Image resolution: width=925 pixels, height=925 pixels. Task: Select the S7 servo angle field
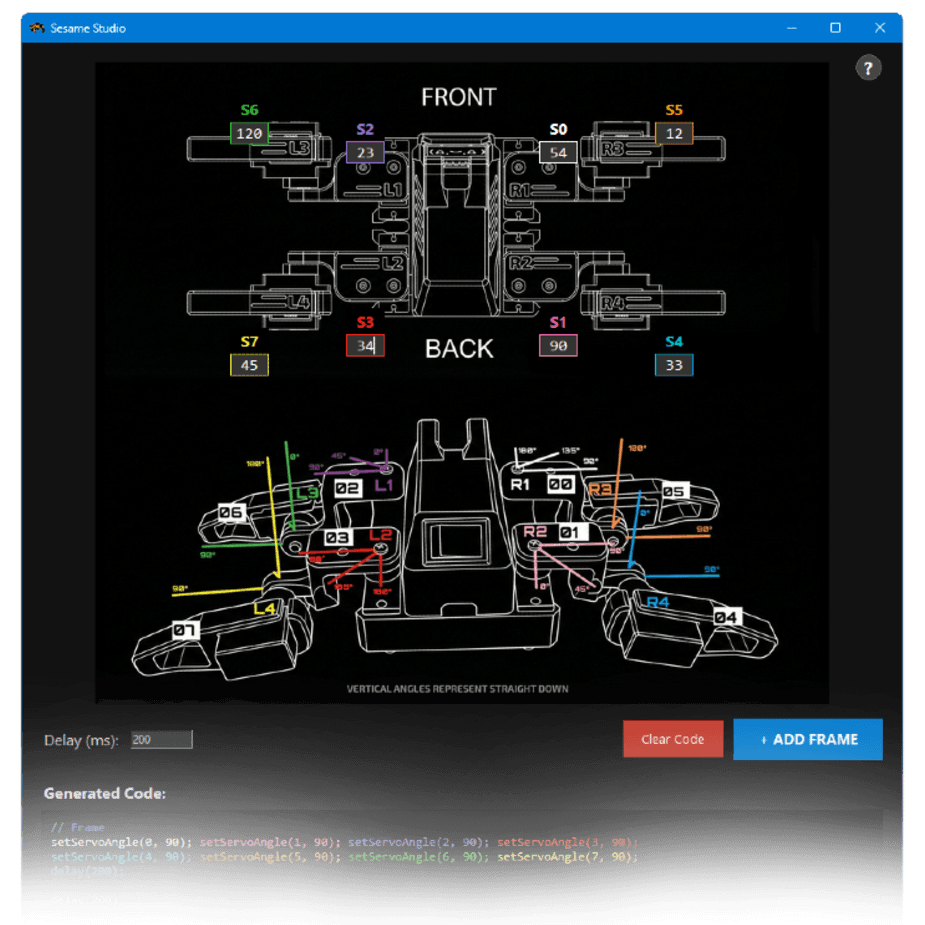[x=249, y=365]
